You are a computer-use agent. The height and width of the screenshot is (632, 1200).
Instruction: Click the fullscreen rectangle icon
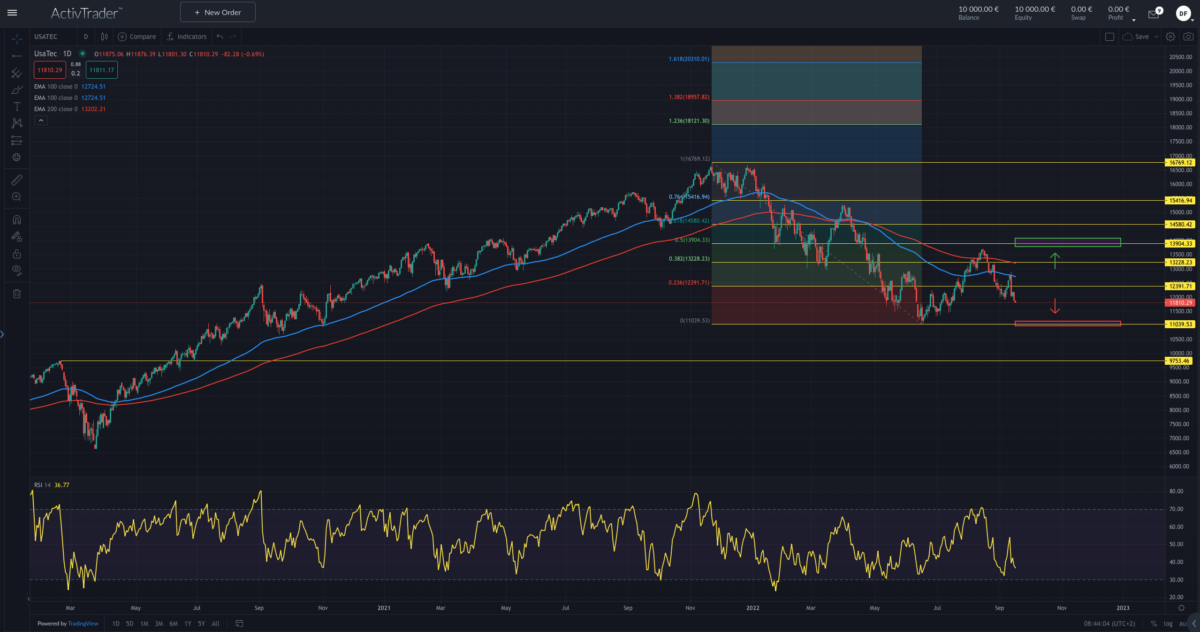click(1109, 37)
